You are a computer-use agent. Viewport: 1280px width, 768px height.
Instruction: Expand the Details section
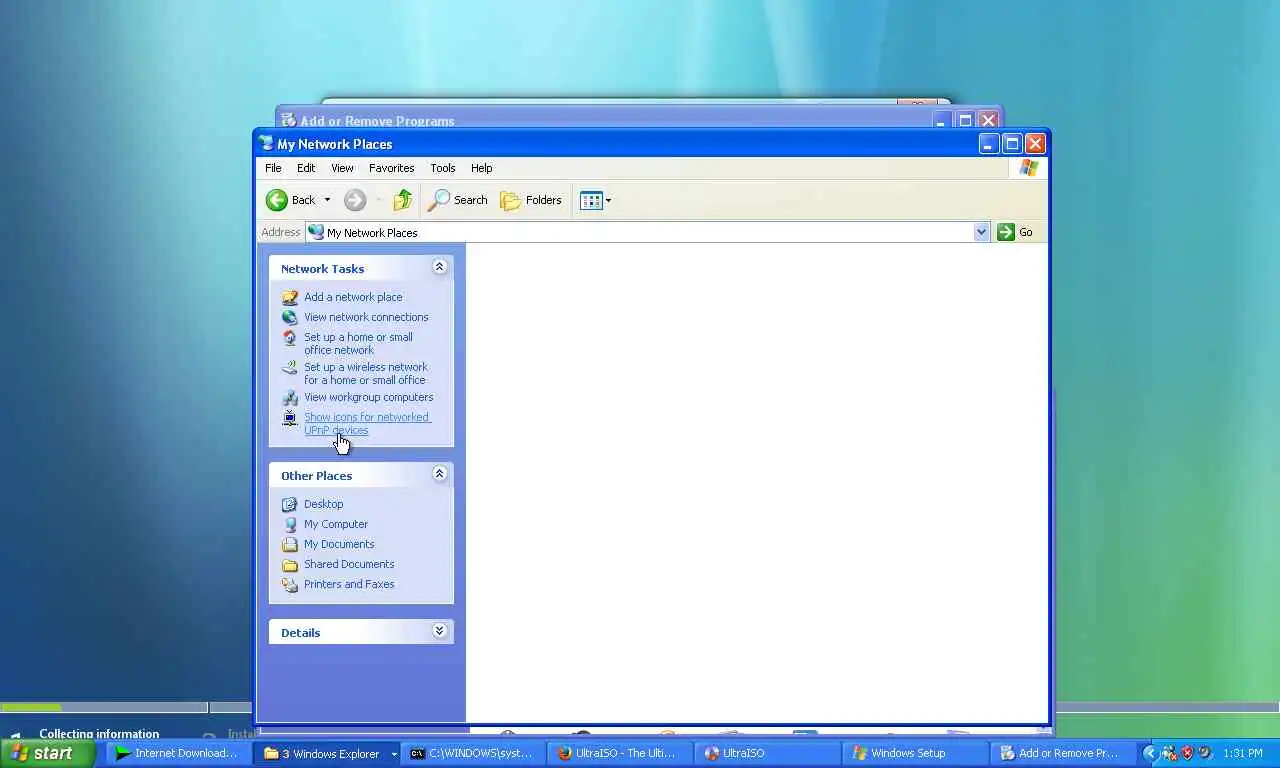(439, 631)
